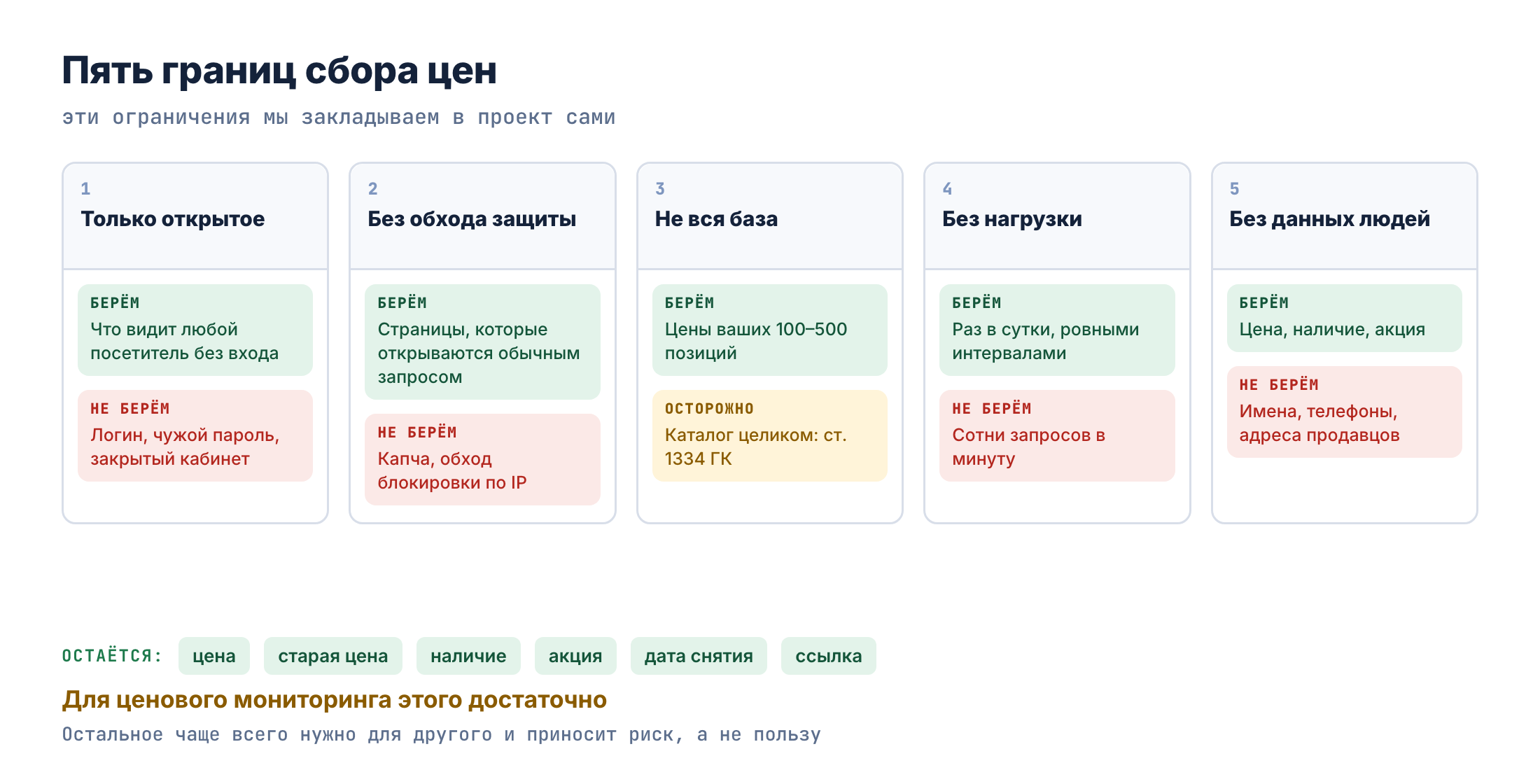Click the 'акция' tag chip

[x=575, y=656]
